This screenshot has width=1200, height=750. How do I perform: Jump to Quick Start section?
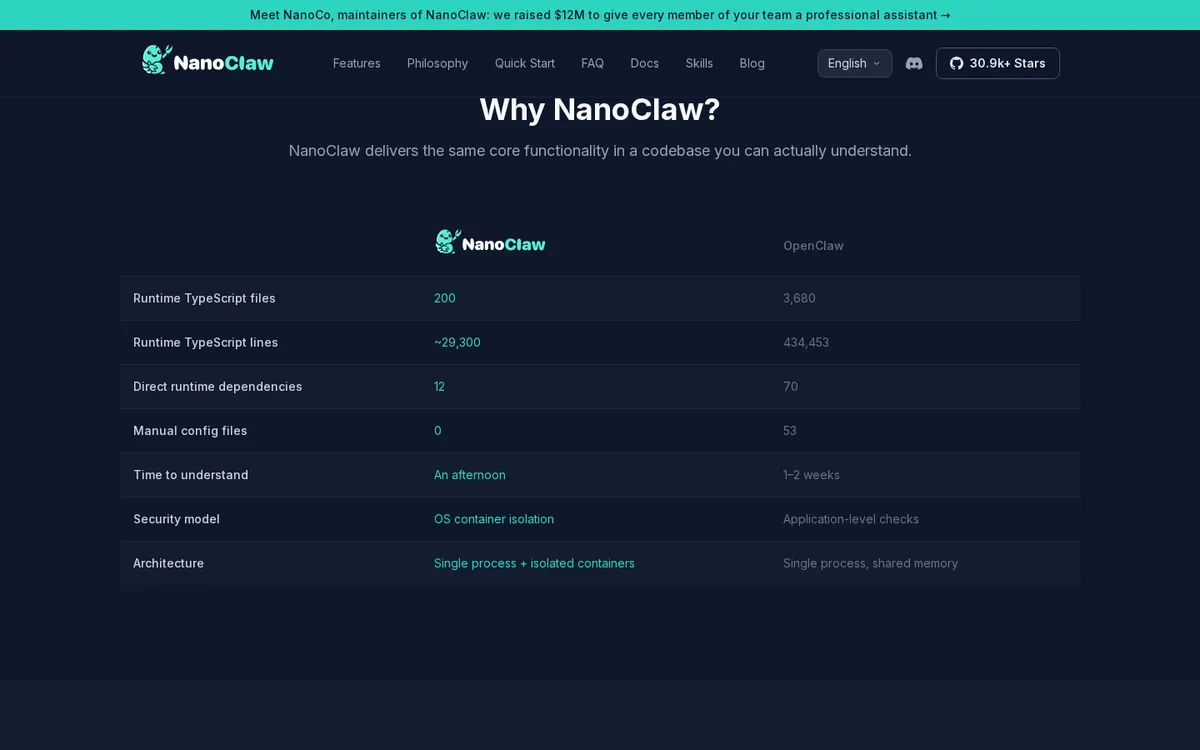coord(525,63)
